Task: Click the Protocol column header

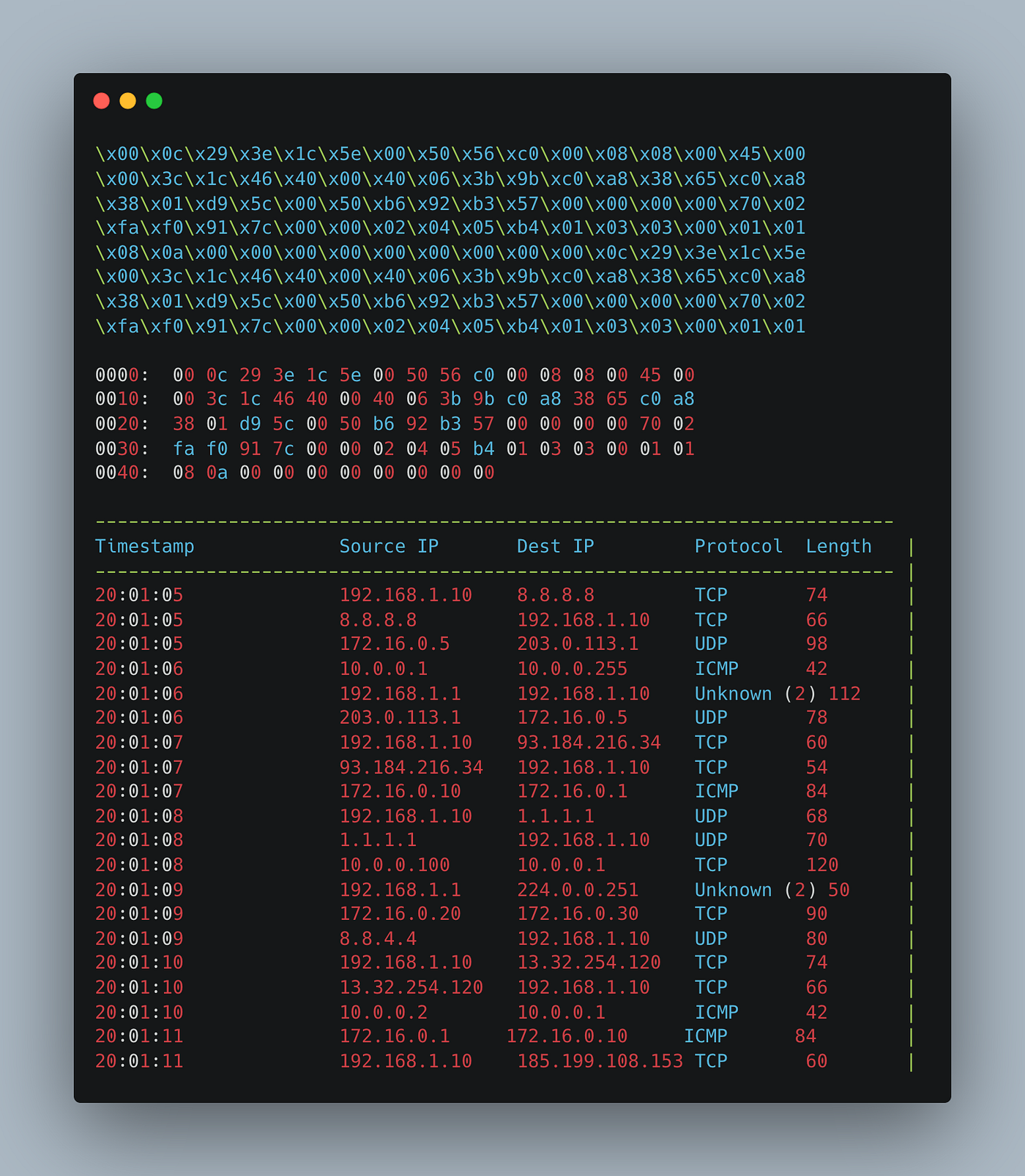Action: [738, 547]
